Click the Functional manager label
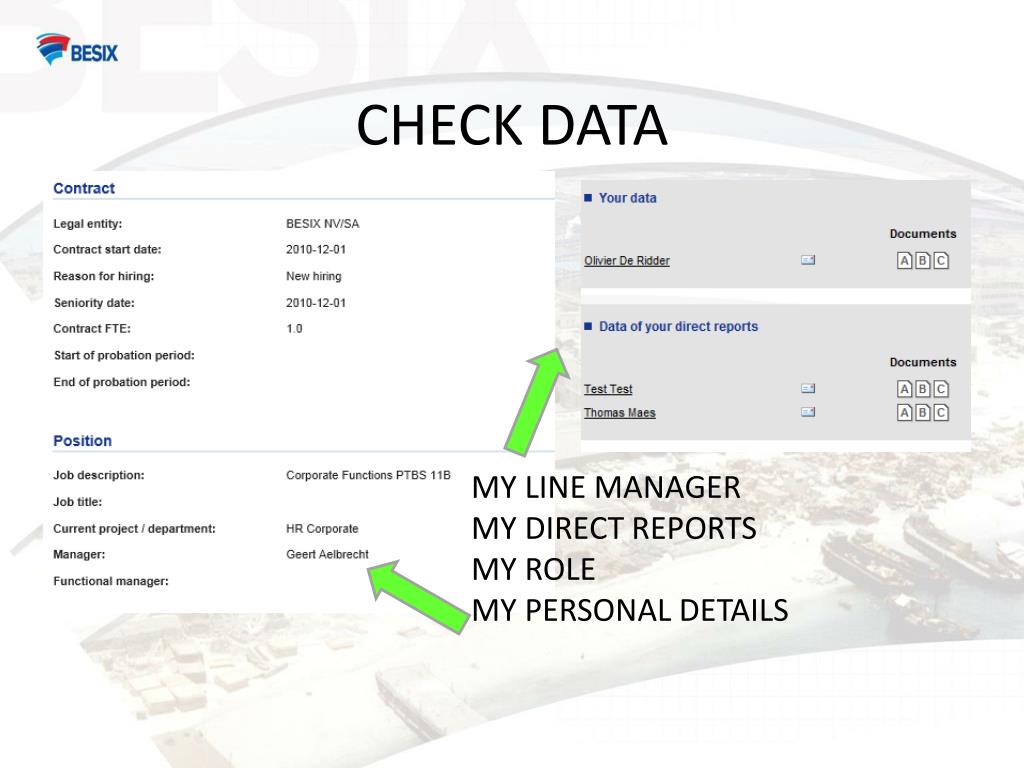The height and width of the screenshot is (768, 1024). pos(111,581)
